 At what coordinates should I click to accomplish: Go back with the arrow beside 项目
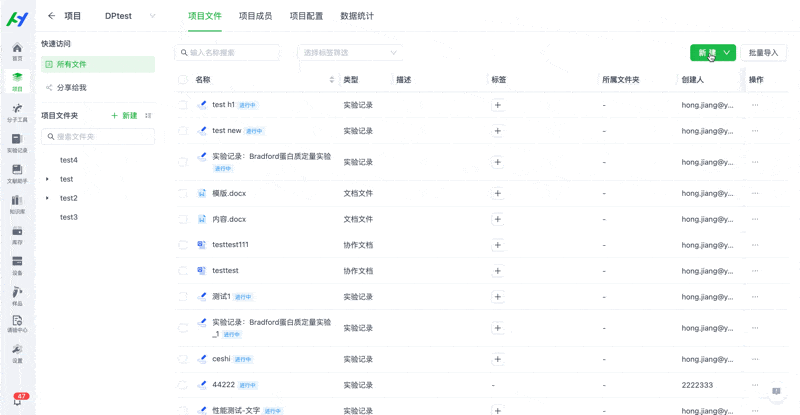52,16
